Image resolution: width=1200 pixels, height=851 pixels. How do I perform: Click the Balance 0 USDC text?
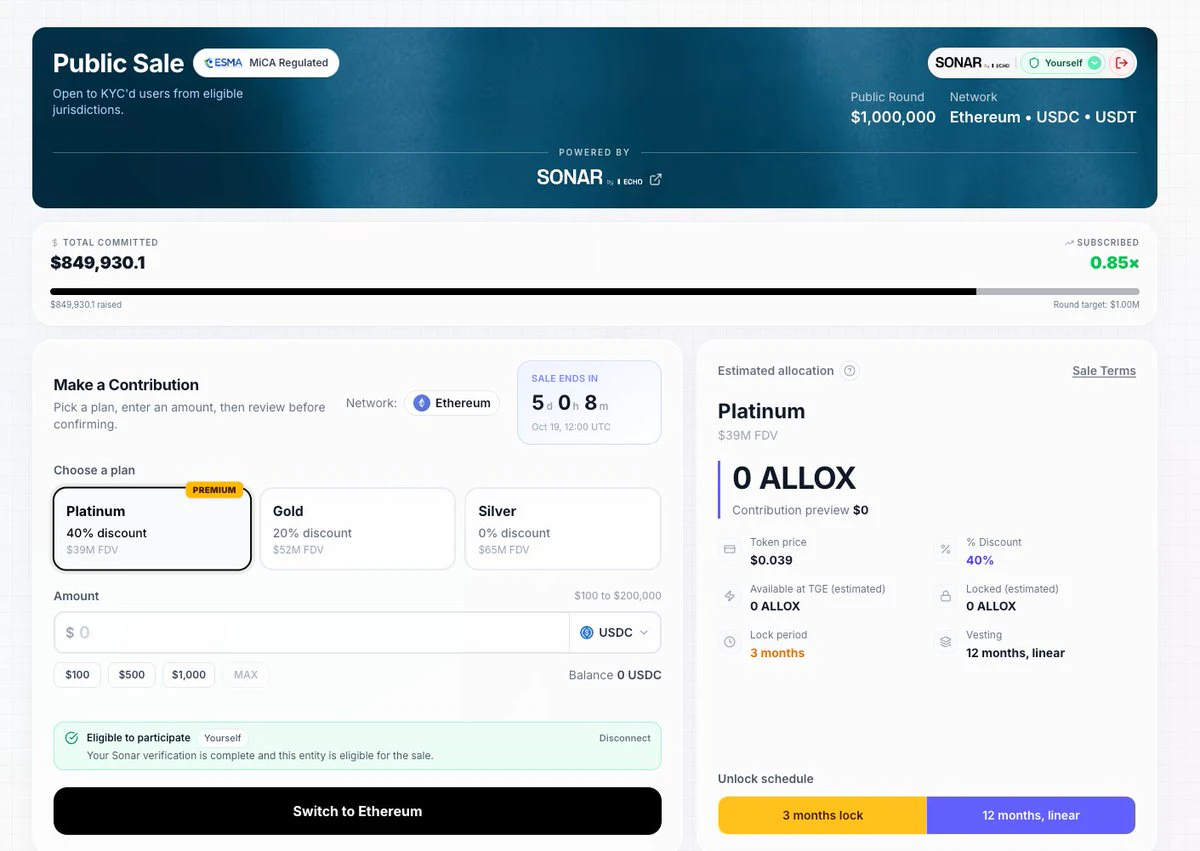point(615,675)
